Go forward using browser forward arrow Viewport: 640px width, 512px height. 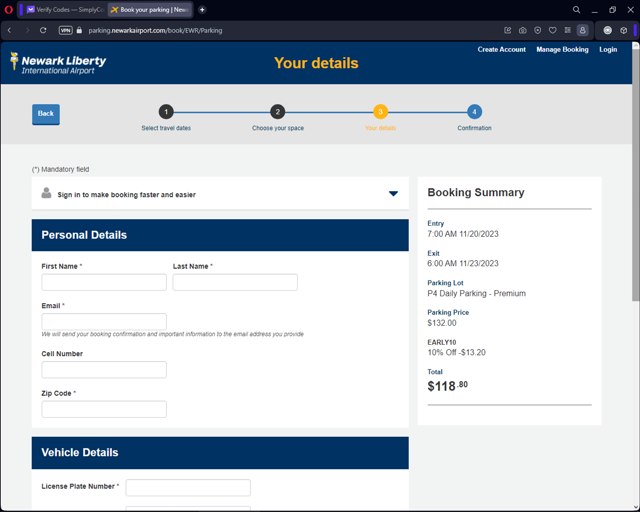tap(27, 30)
